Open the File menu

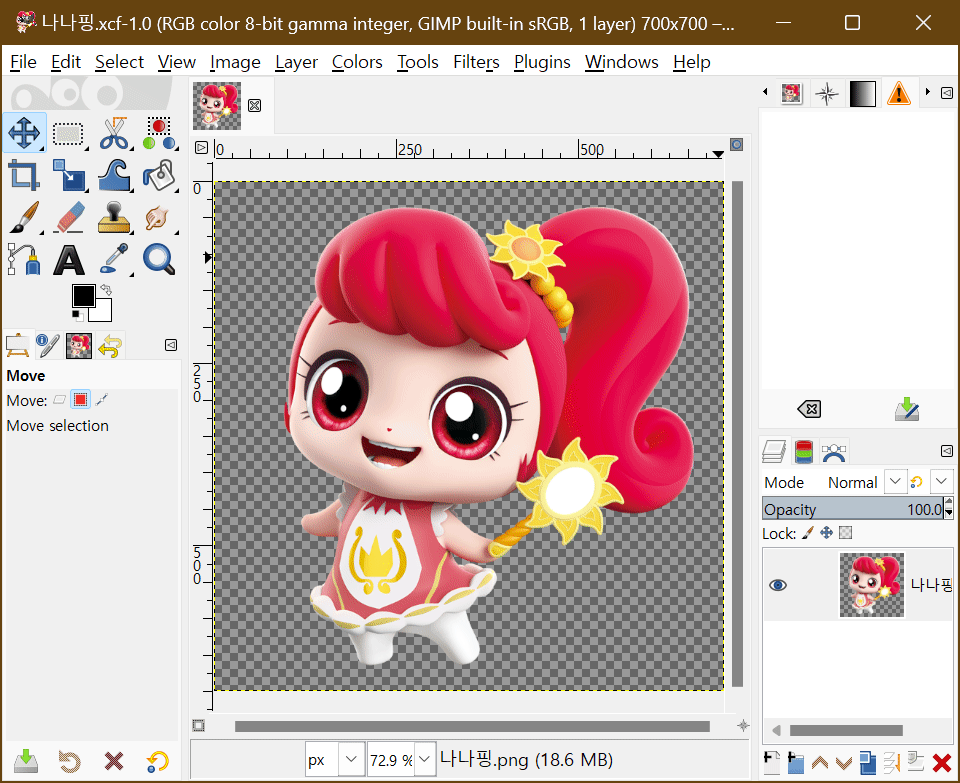pyautogui.click(x=23, y=62)
